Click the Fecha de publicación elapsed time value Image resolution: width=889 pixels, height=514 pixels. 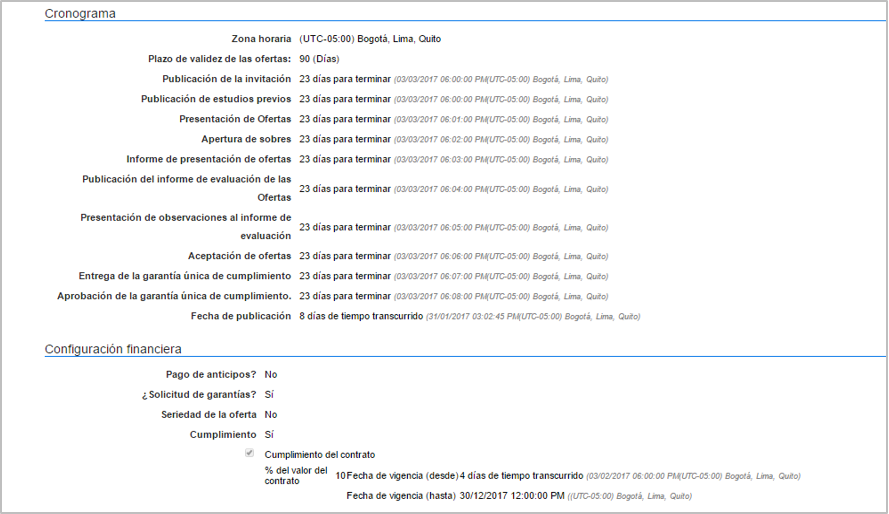361,316
